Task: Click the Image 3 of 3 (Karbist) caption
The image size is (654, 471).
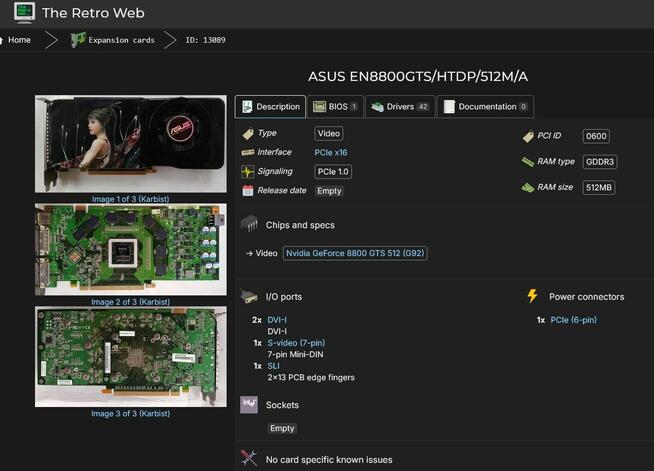Action: tap(131, 413)
